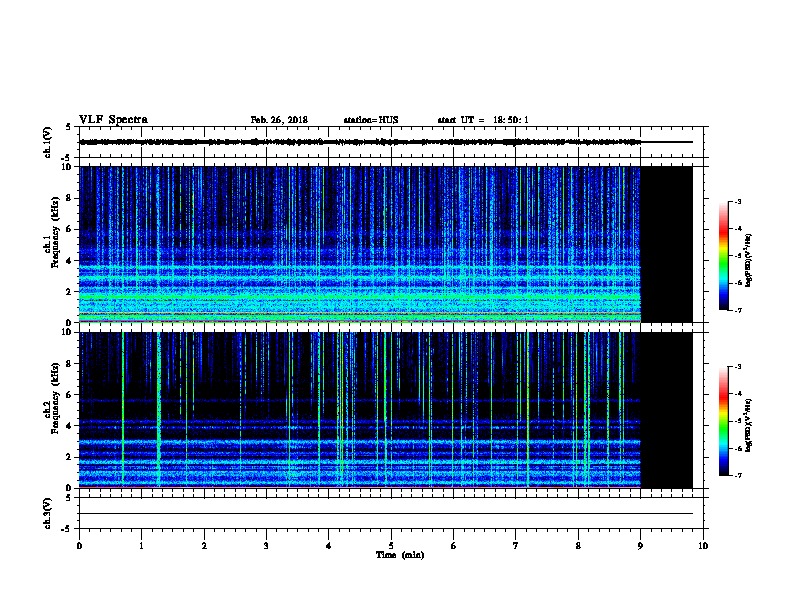Image resolution: width=792 pixels, height=612 pixels.
Task: Click the "8" kHz tick of ch.2 spectrogram
Action: pyautogui.click(x=69, y=364)
